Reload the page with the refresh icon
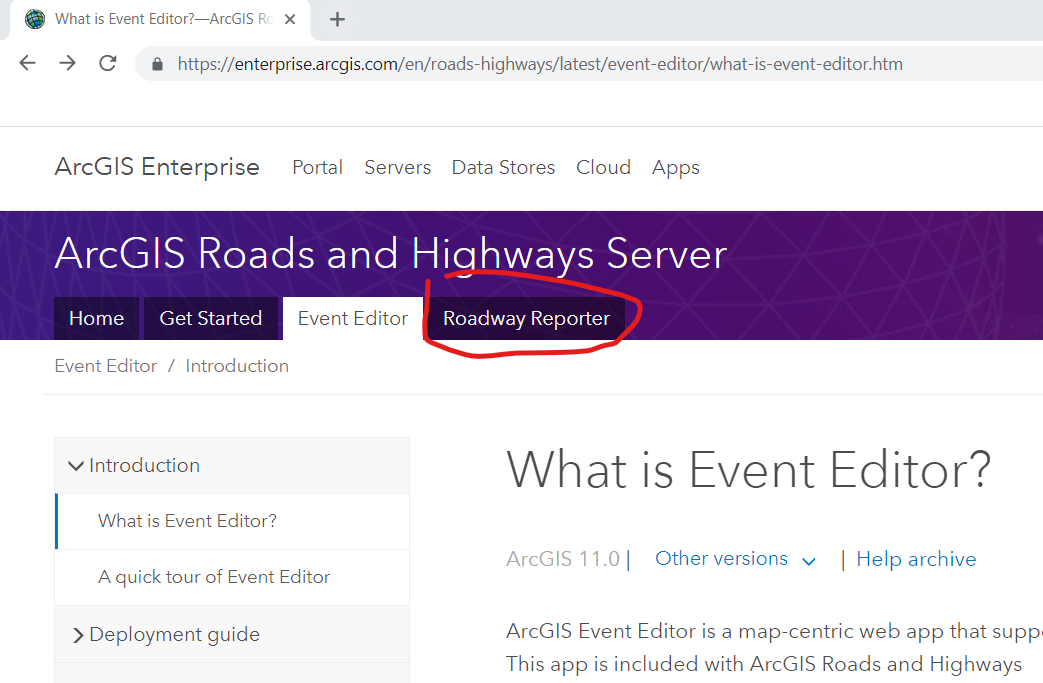The image size is (1043, 683). tap(108, 63)
